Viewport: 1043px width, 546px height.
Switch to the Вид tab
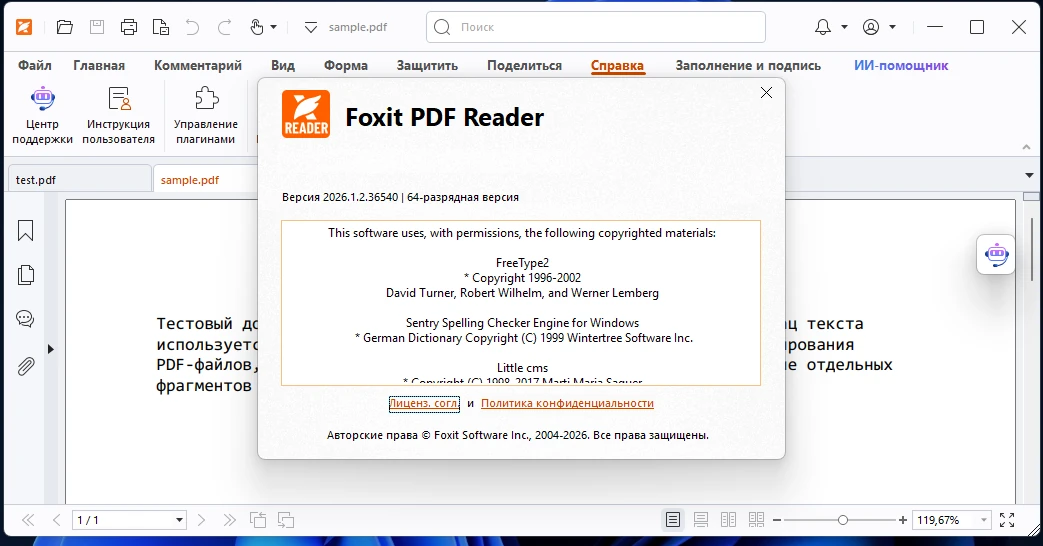(283, 66)
